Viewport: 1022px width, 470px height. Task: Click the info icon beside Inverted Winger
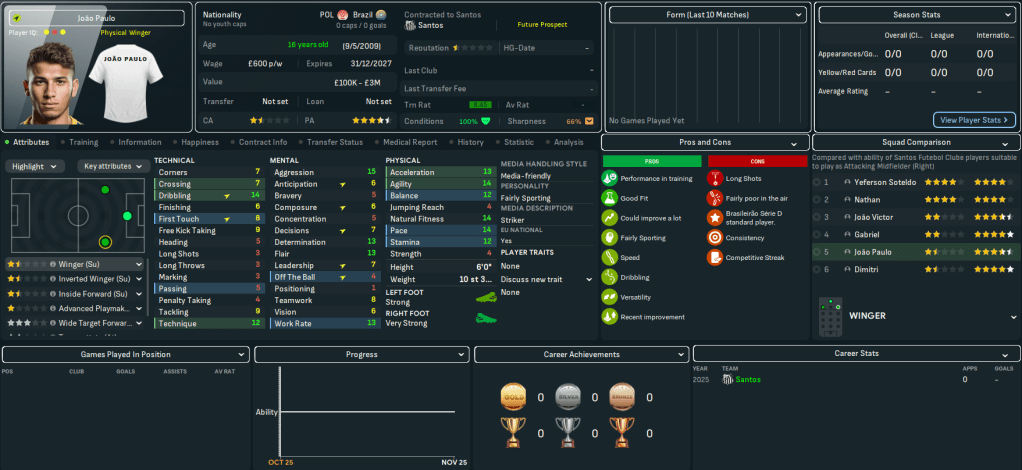(x=52, y=279)
